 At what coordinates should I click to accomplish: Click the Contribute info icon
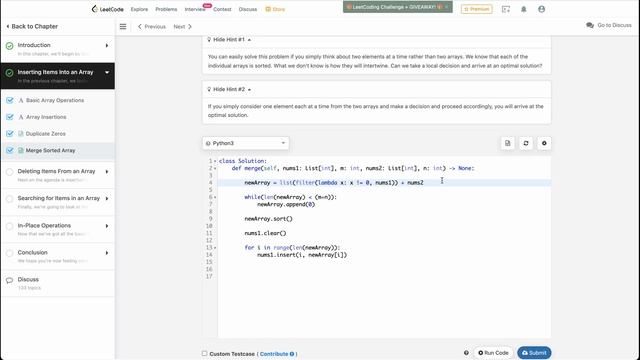[292, 354]
